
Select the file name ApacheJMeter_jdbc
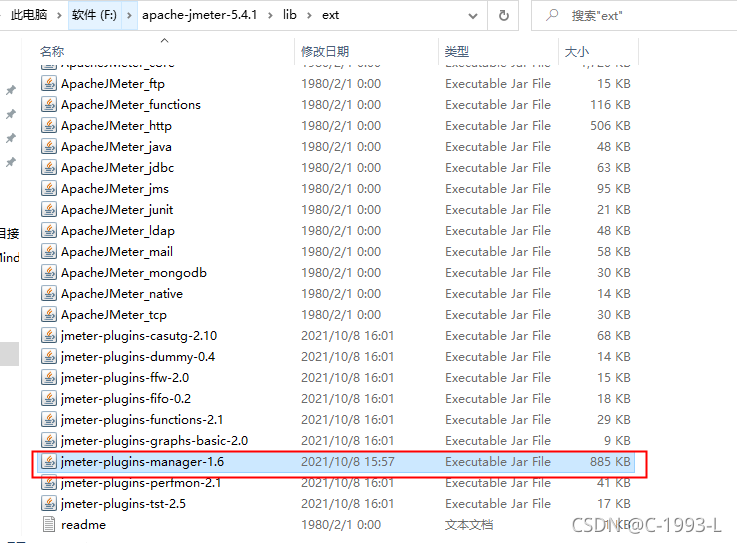click(x=118, y=167)
